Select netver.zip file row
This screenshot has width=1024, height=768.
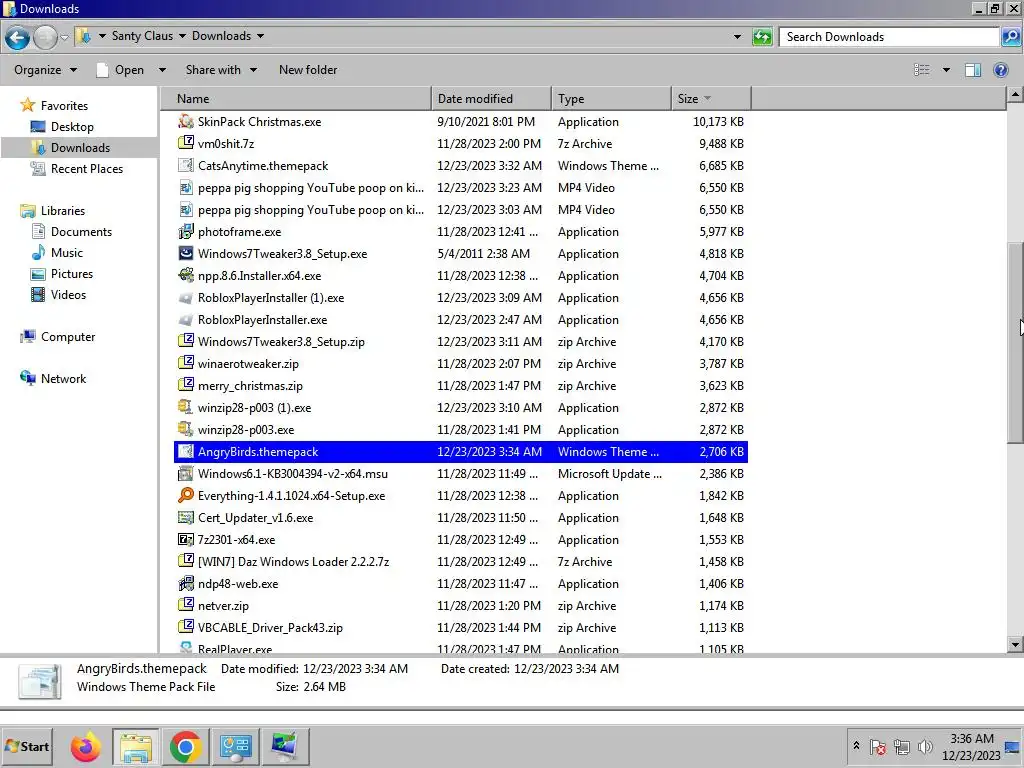click(x=460, y=606)
